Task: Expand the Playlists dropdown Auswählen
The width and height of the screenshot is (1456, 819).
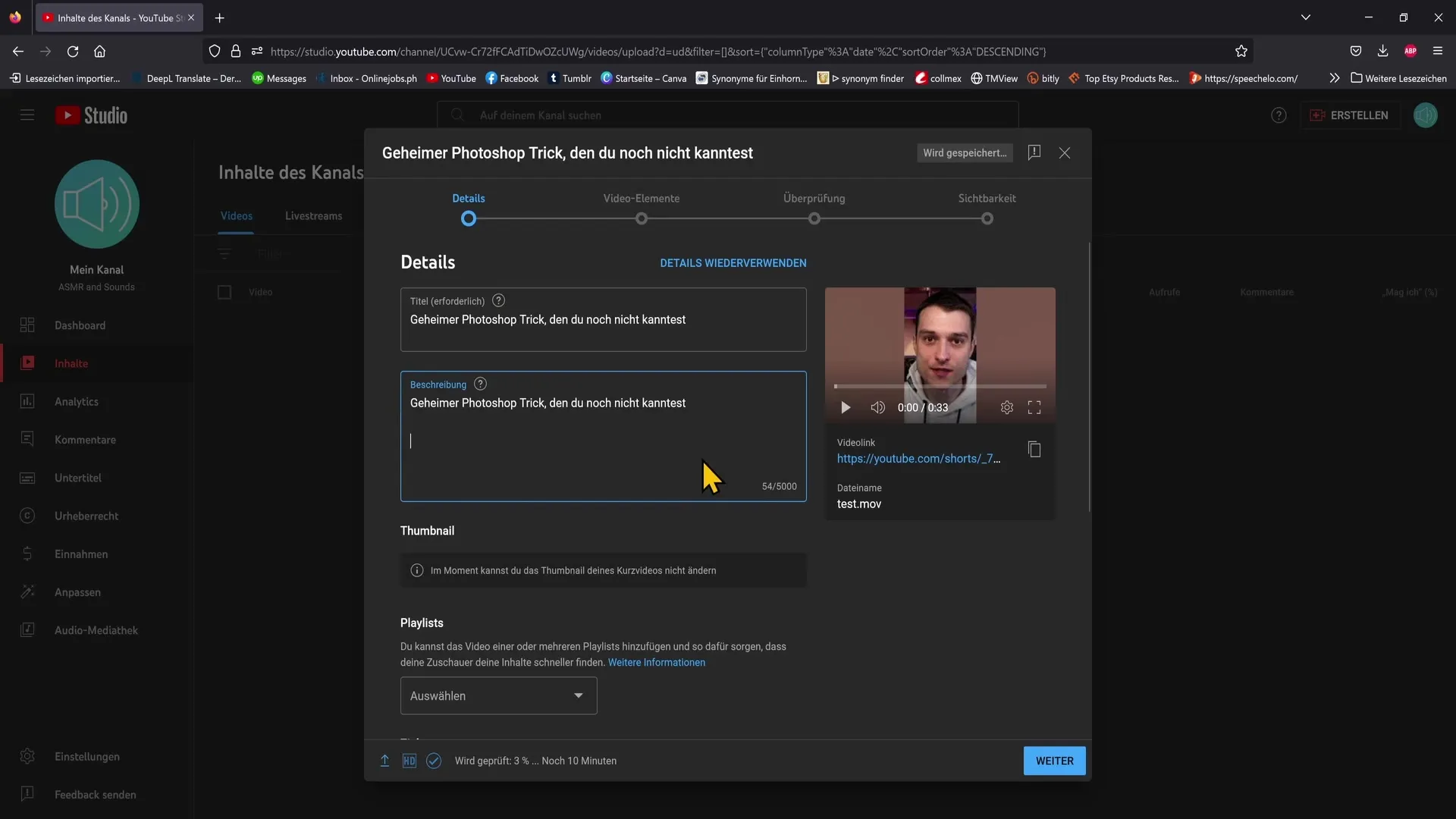Action: click(x=498, y=695)
